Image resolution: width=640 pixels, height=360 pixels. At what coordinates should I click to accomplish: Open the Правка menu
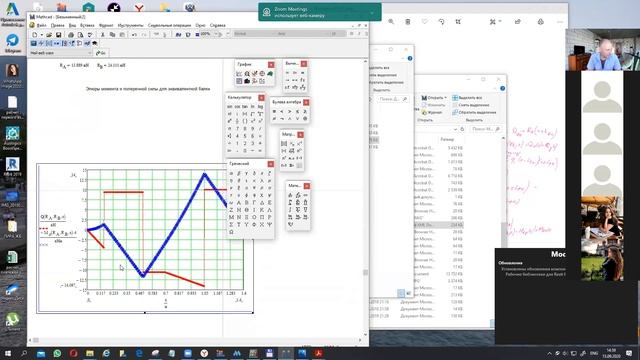click(x=57, y=25)
